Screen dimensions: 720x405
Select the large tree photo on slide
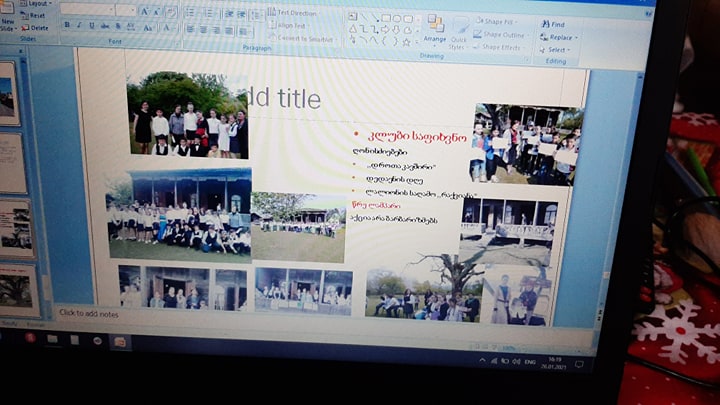pyautogui.click(x=422, y=287)
